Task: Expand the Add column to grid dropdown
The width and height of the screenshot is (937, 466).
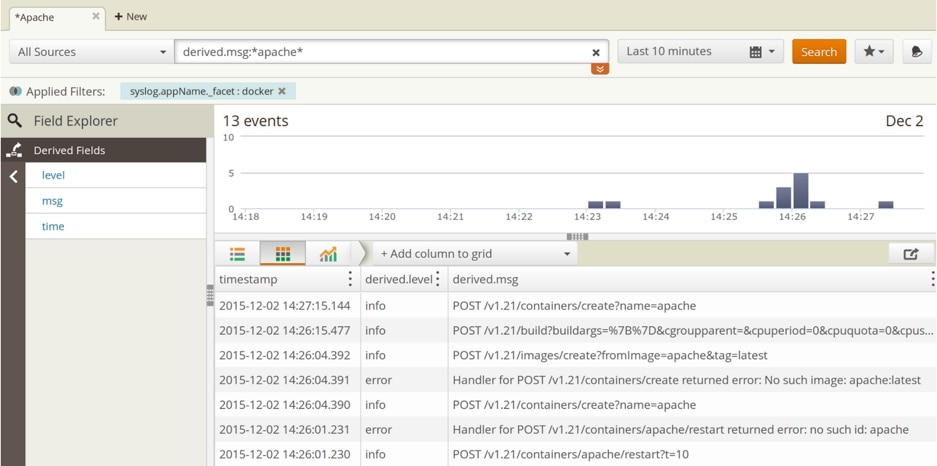Action: (x=475, y=254)
